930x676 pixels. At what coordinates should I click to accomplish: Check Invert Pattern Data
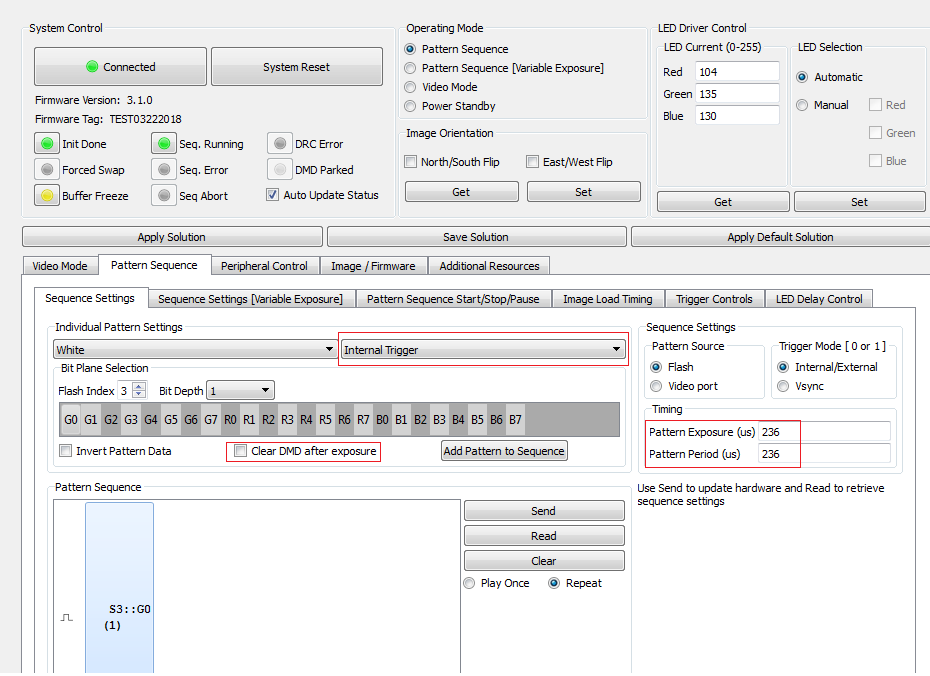click(66, 451)
